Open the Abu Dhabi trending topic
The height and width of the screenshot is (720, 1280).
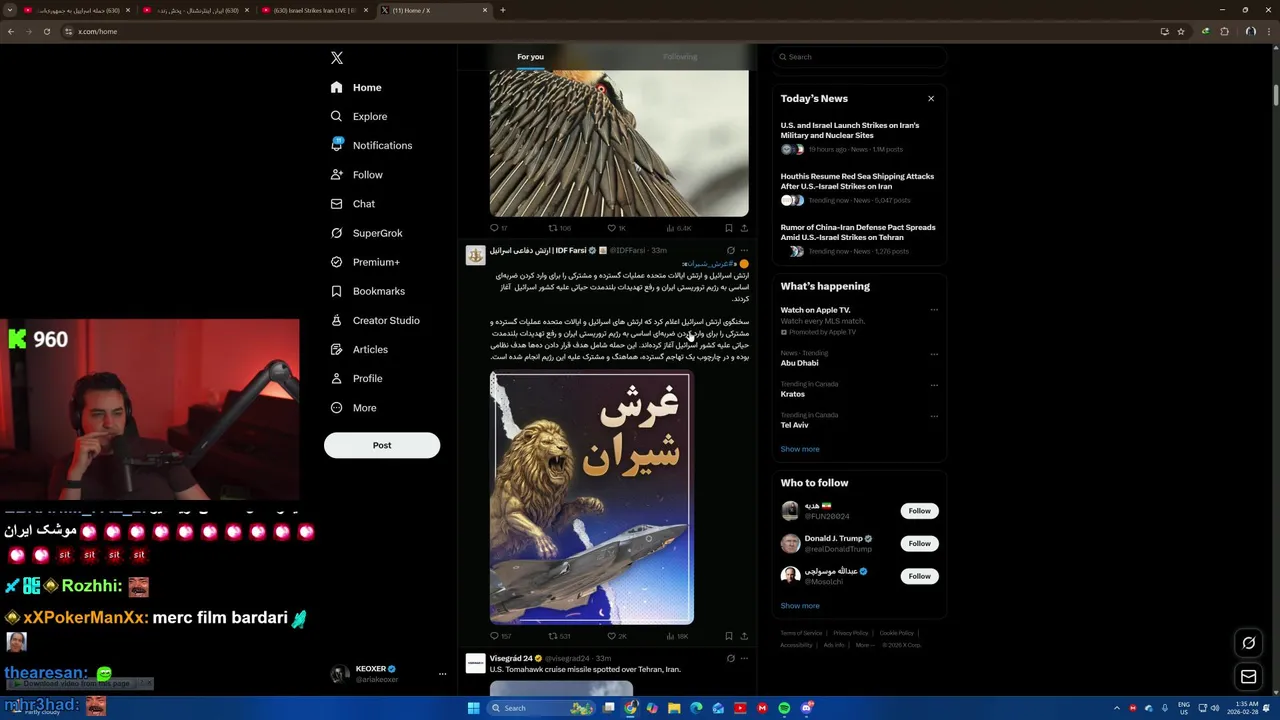(x=800, y=363)
